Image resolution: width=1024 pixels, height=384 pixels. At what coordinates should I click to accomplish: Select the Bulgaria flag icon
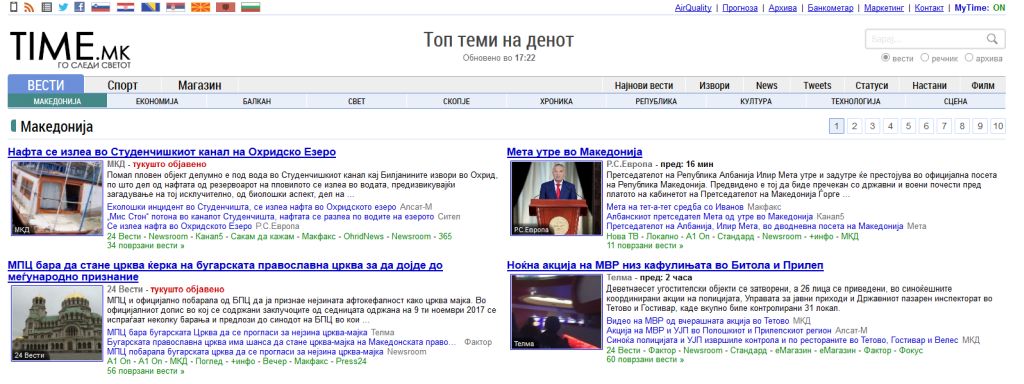click(x=250, y=7)
